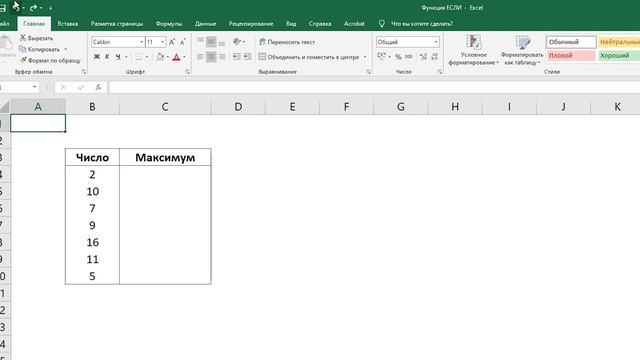Expand the Копировать dropdown arrow
The image size is (640, 360).
tap(65, 49)
